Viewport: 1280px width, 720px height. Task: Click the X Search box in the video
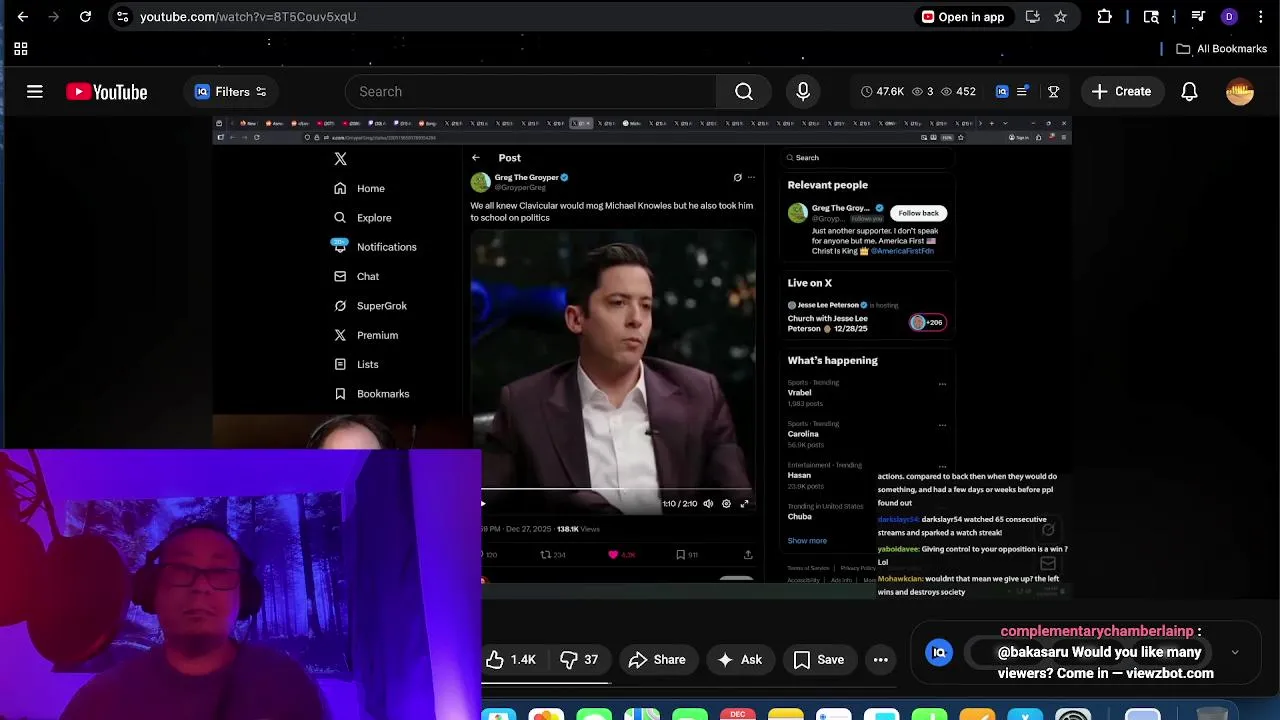point(866,158)
